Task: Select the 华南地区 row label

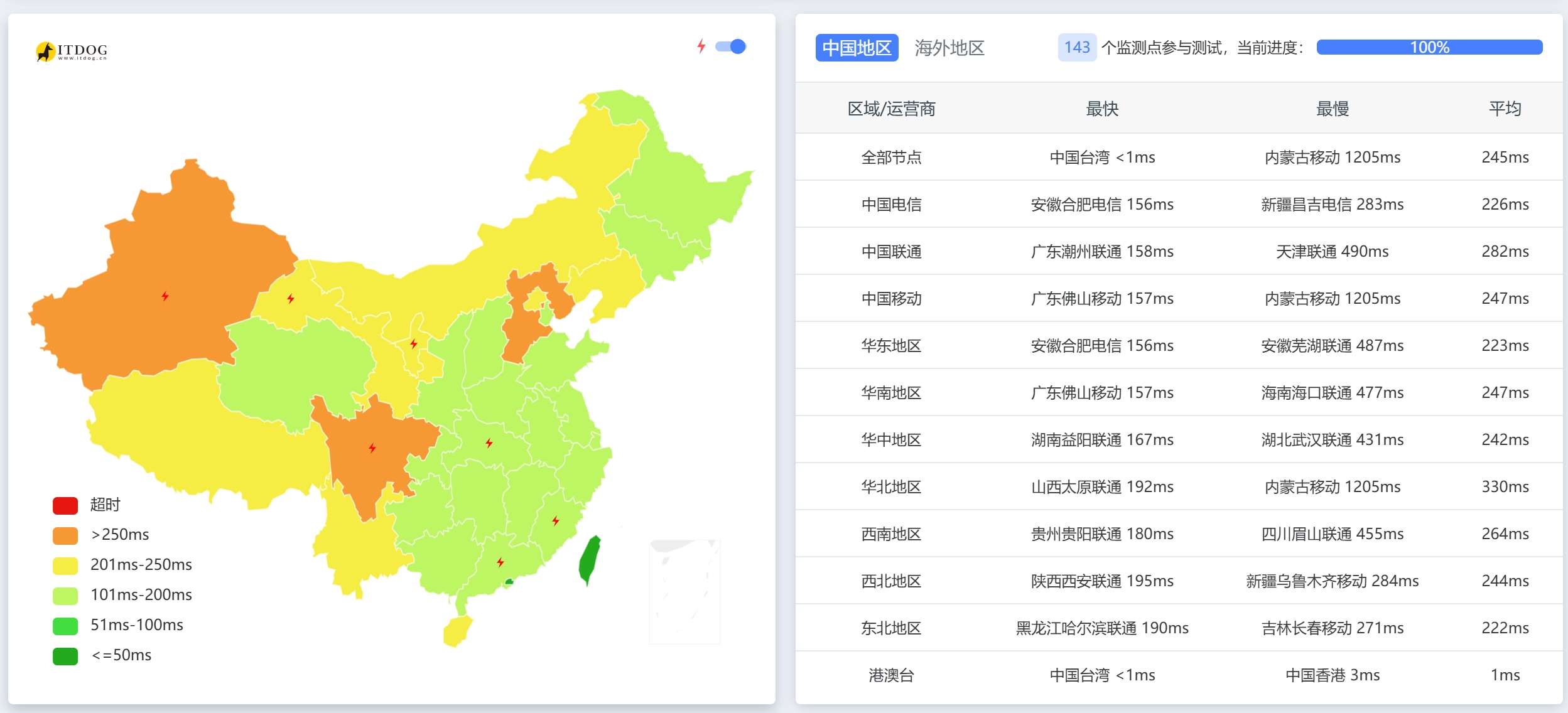Action: tap(892, 392)
